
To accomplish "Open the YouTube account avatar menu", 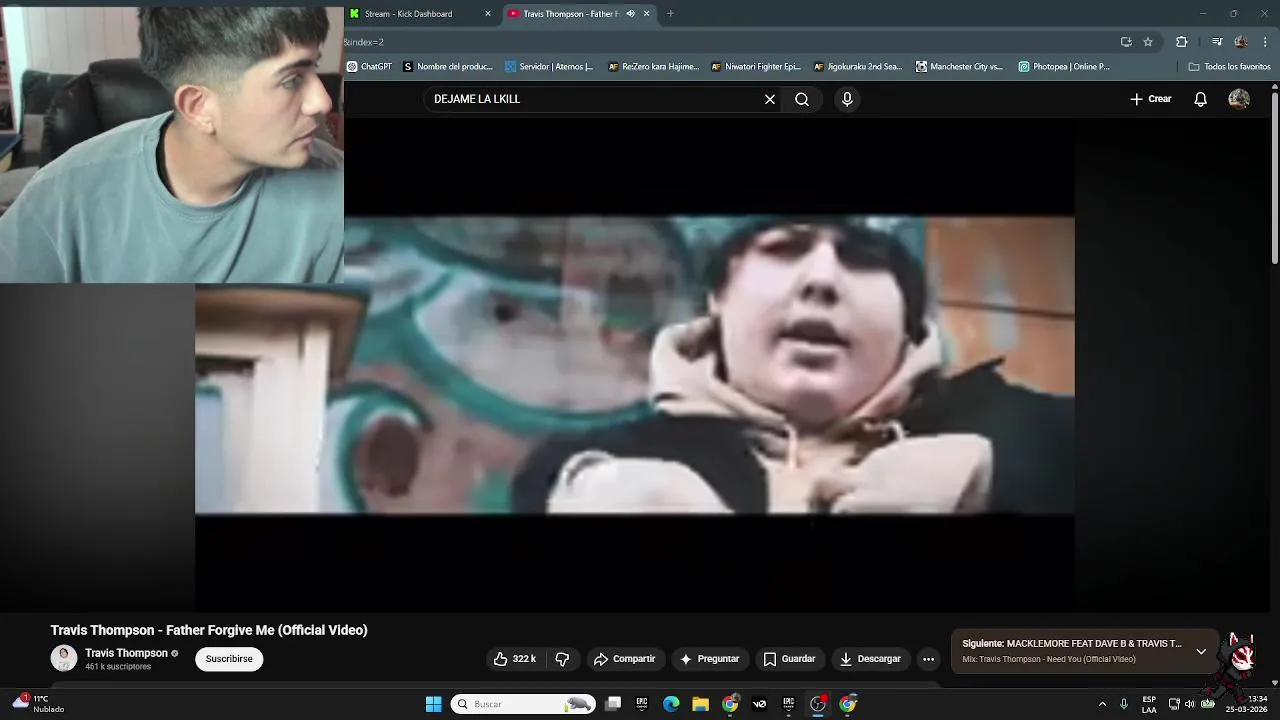I will pos(1239,99).
